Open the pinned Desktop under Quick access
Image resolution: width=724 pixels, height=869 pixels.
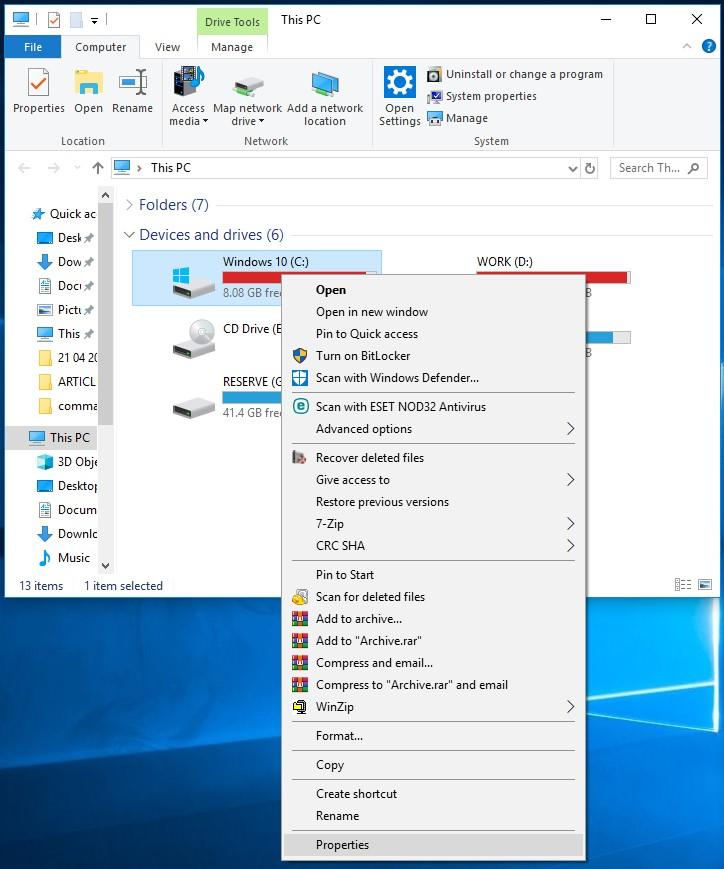tap(65, 238)
